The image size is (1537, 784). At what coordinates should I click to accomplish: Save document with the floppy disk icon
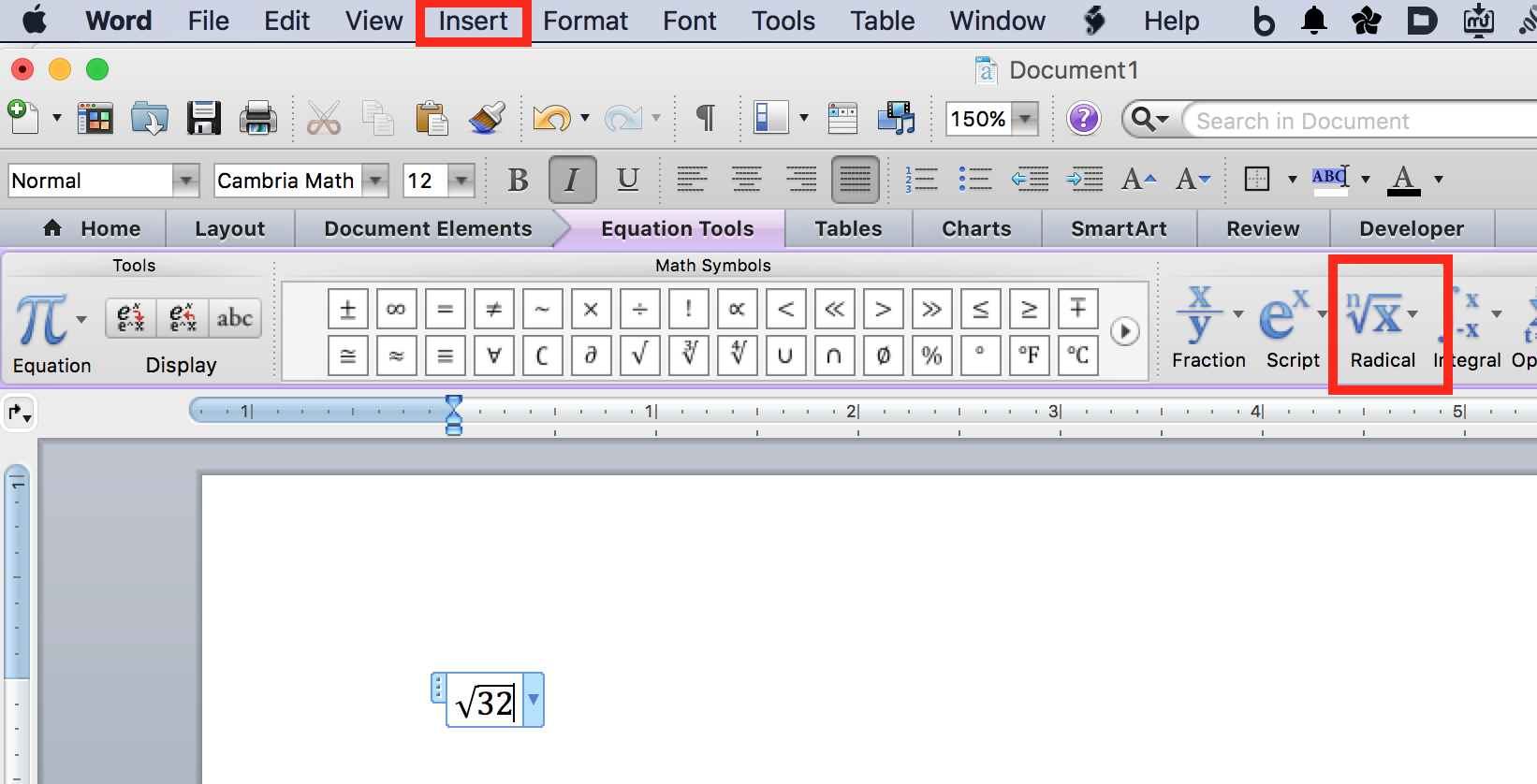[203, 119]
